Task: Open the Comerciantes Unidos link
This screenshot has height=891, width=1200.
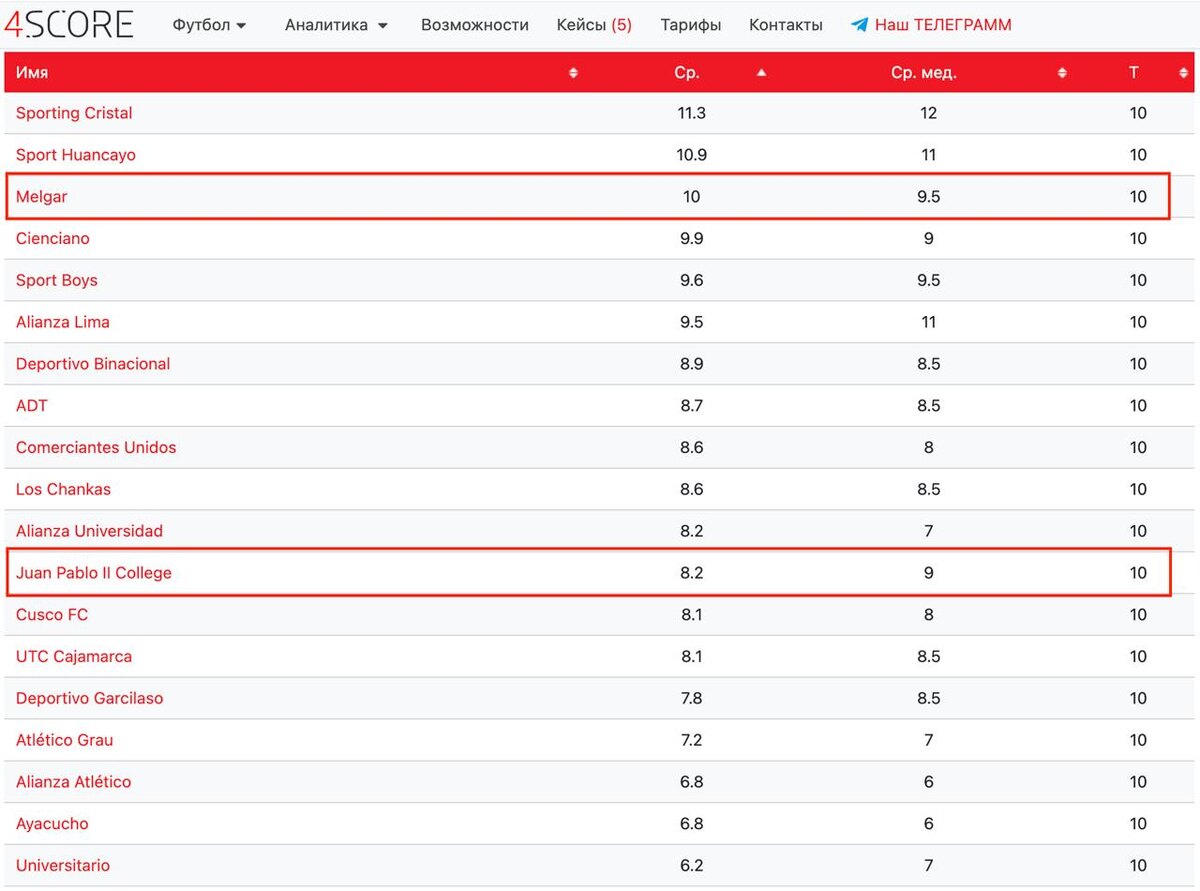Action: (96, 448)
